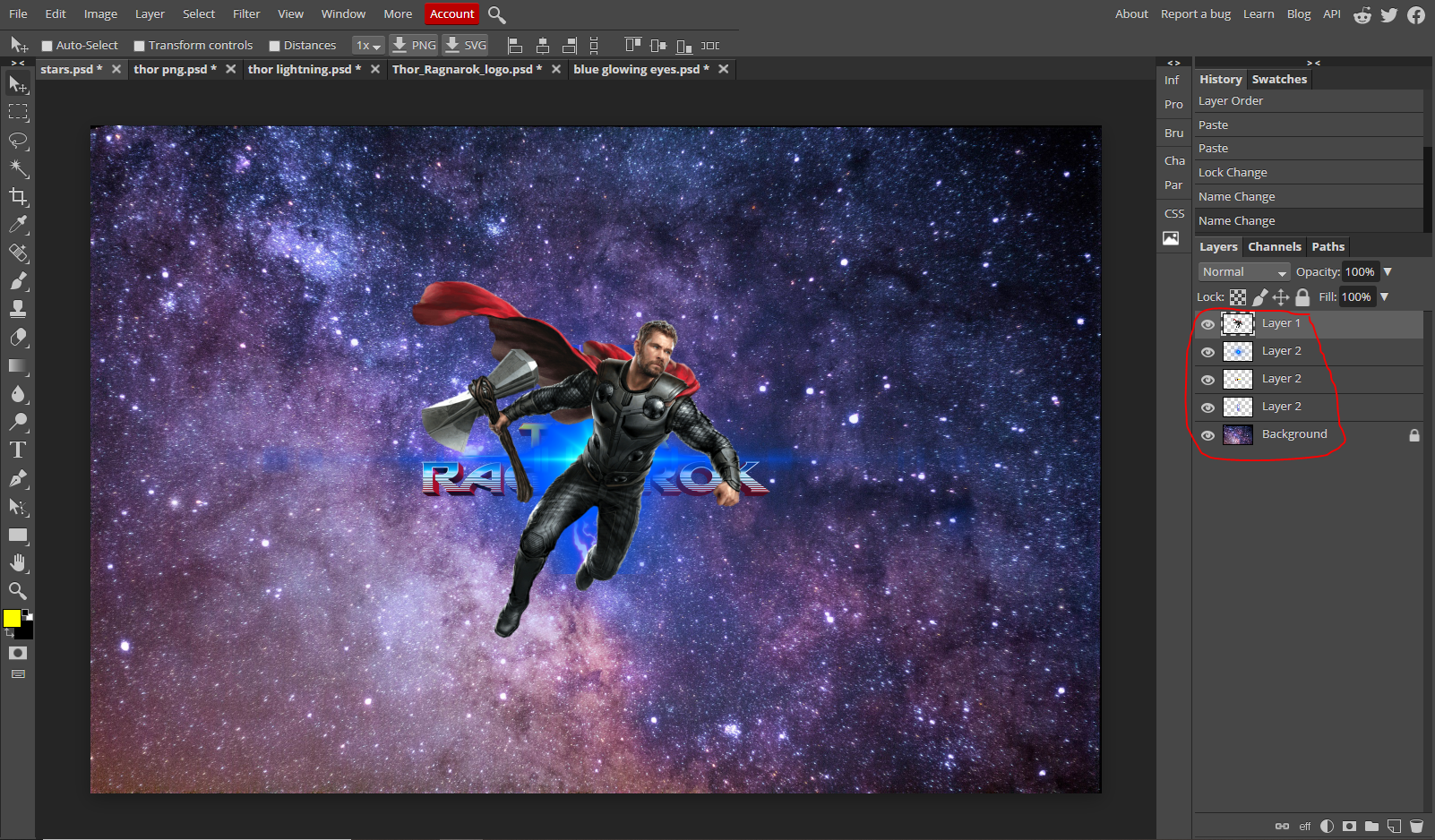Choose the Path Select tool
1435x840 pixels.
tap(18, 507)
